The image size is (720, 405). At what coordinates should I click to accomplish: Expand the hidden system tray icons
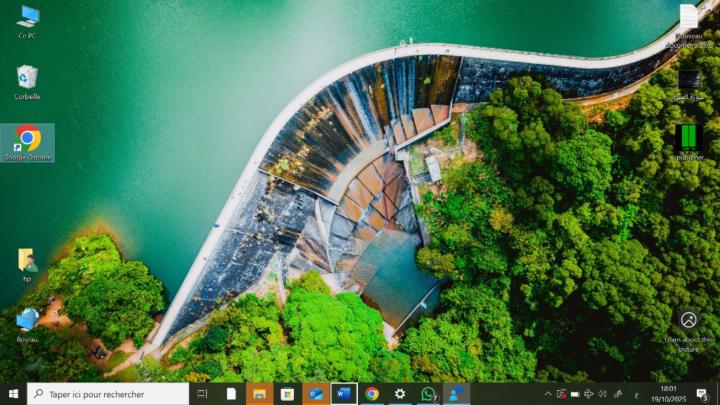547,394
